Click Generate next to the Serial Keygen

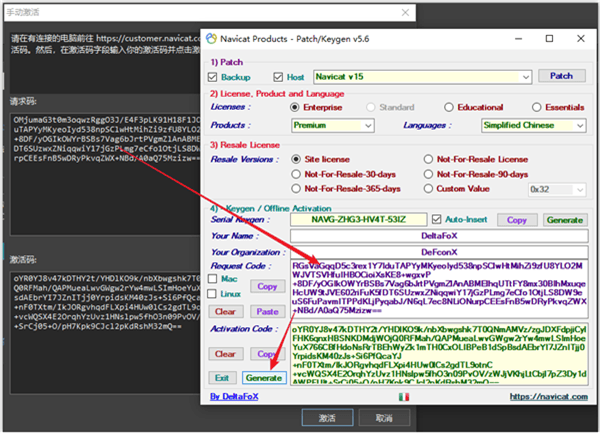[x=564, y=219]
